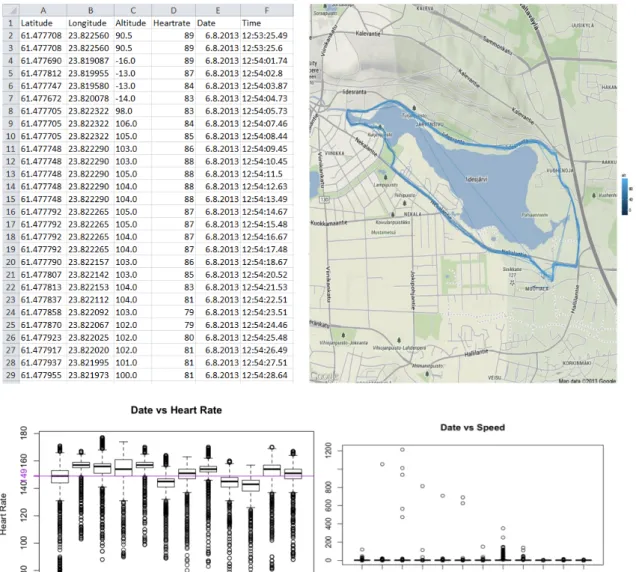Click latitude cell 61.477955
The width and height of the screenshot is (636, 572).
click(41, 375)
